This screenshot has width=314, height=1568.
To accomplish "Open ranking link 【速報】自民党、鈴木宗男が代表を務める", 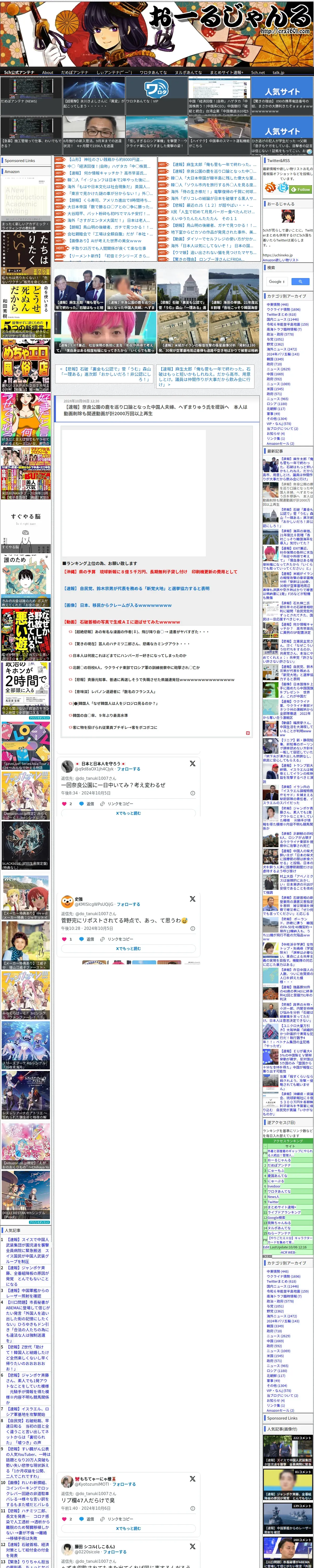I will pos(136,589).
